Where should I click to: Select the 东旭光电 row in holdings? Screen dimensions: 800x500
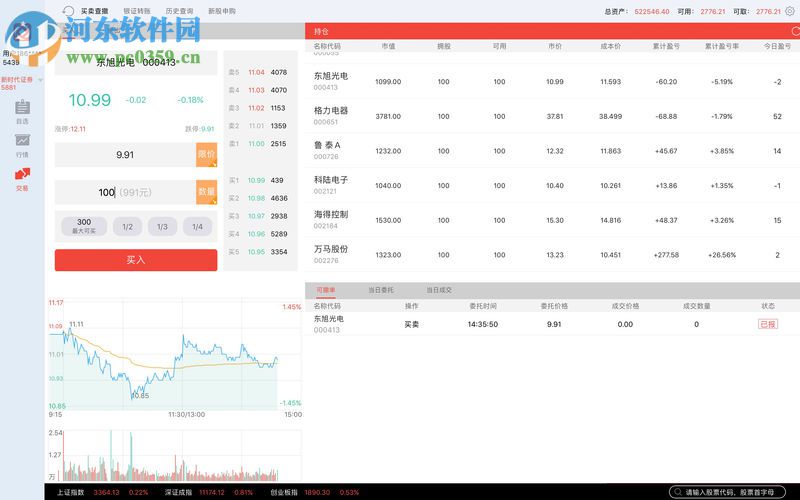(553, 82)
